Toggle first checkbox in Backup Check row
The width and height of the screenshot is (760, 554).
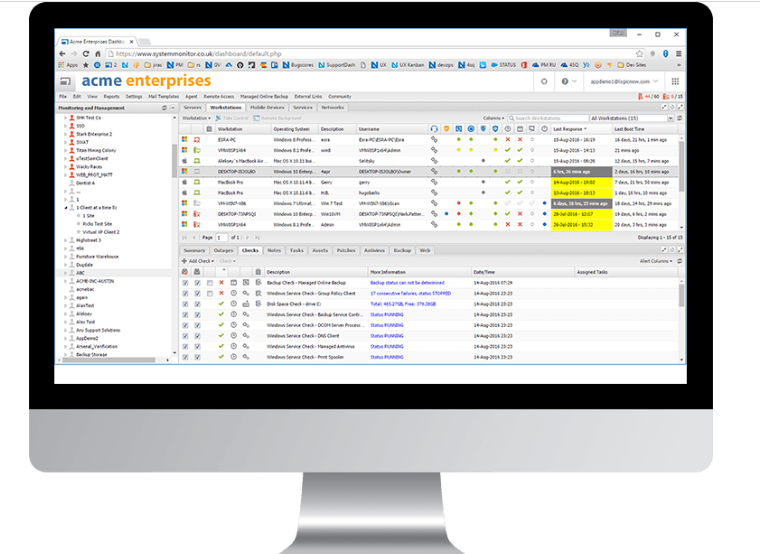point(185,283)
